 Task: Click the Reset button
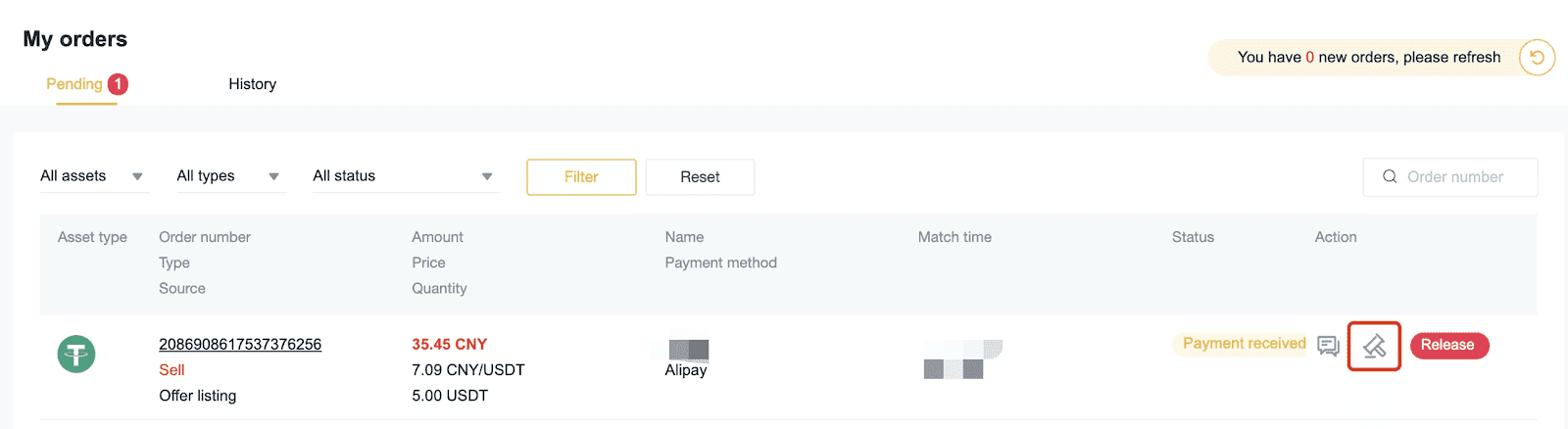700,177
